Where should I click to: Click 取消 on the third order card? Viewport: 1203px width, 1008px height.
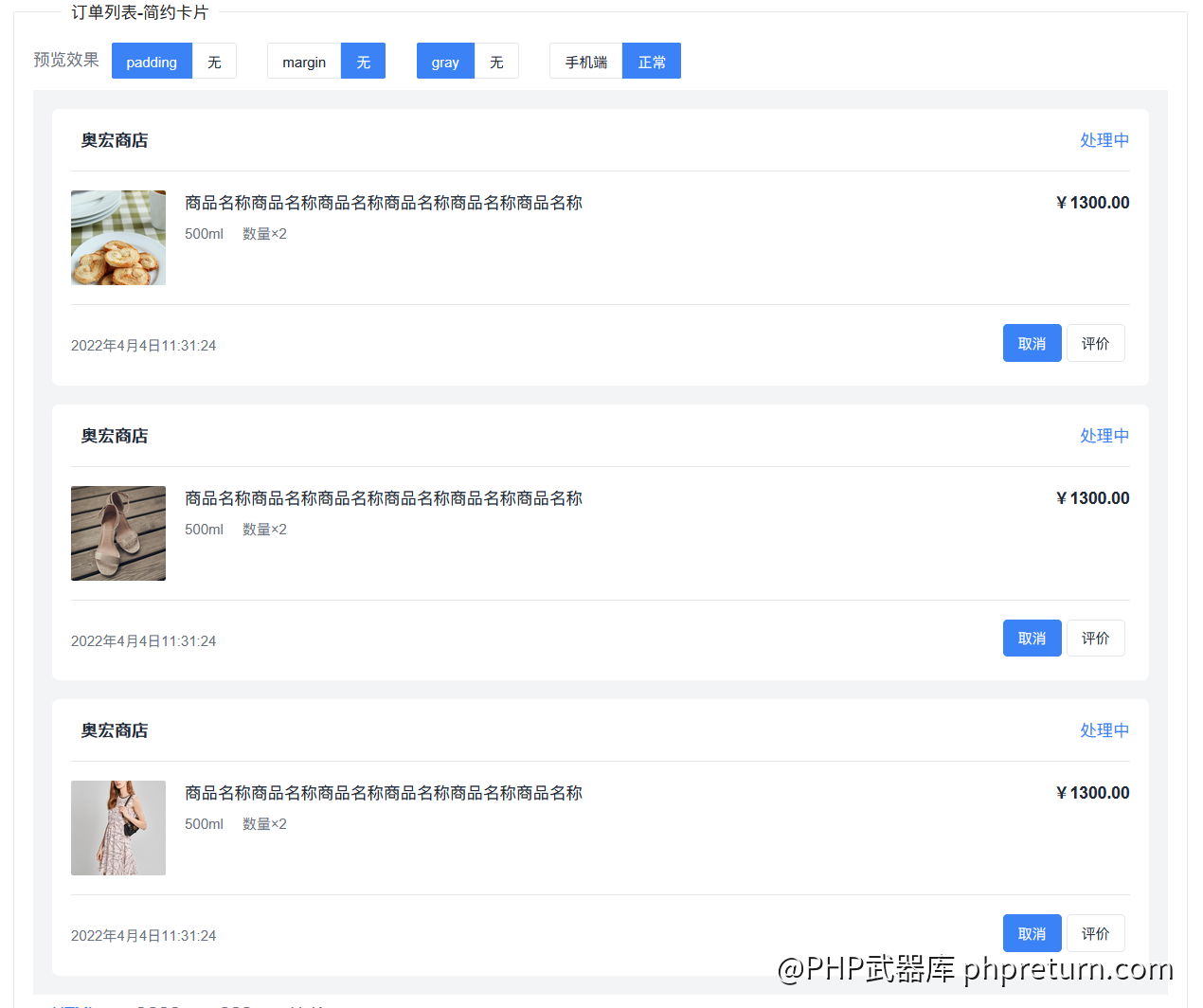[1032, 933]
